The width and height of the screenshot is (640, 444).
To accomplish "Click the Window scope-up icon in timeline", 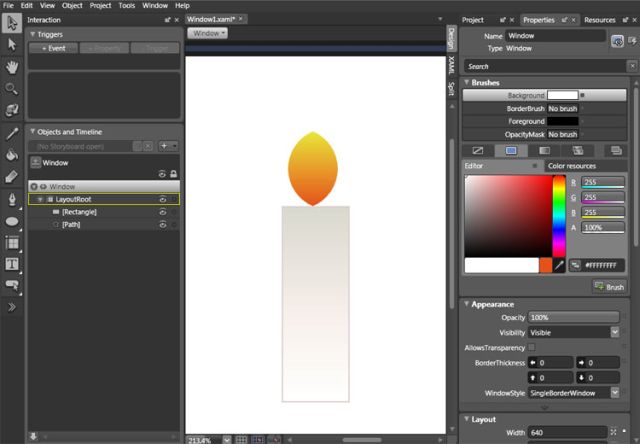I will 36,162.
